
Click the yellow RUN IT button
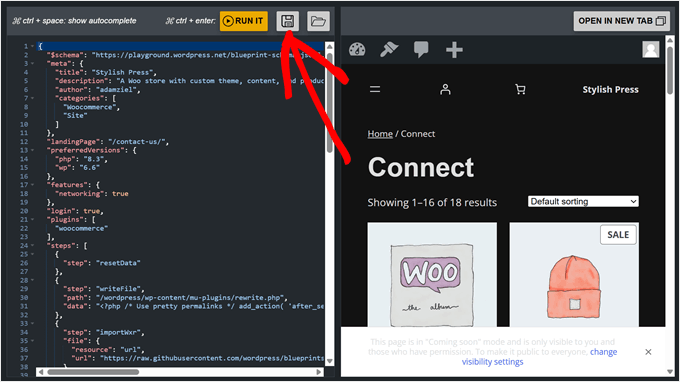(243, 21)
